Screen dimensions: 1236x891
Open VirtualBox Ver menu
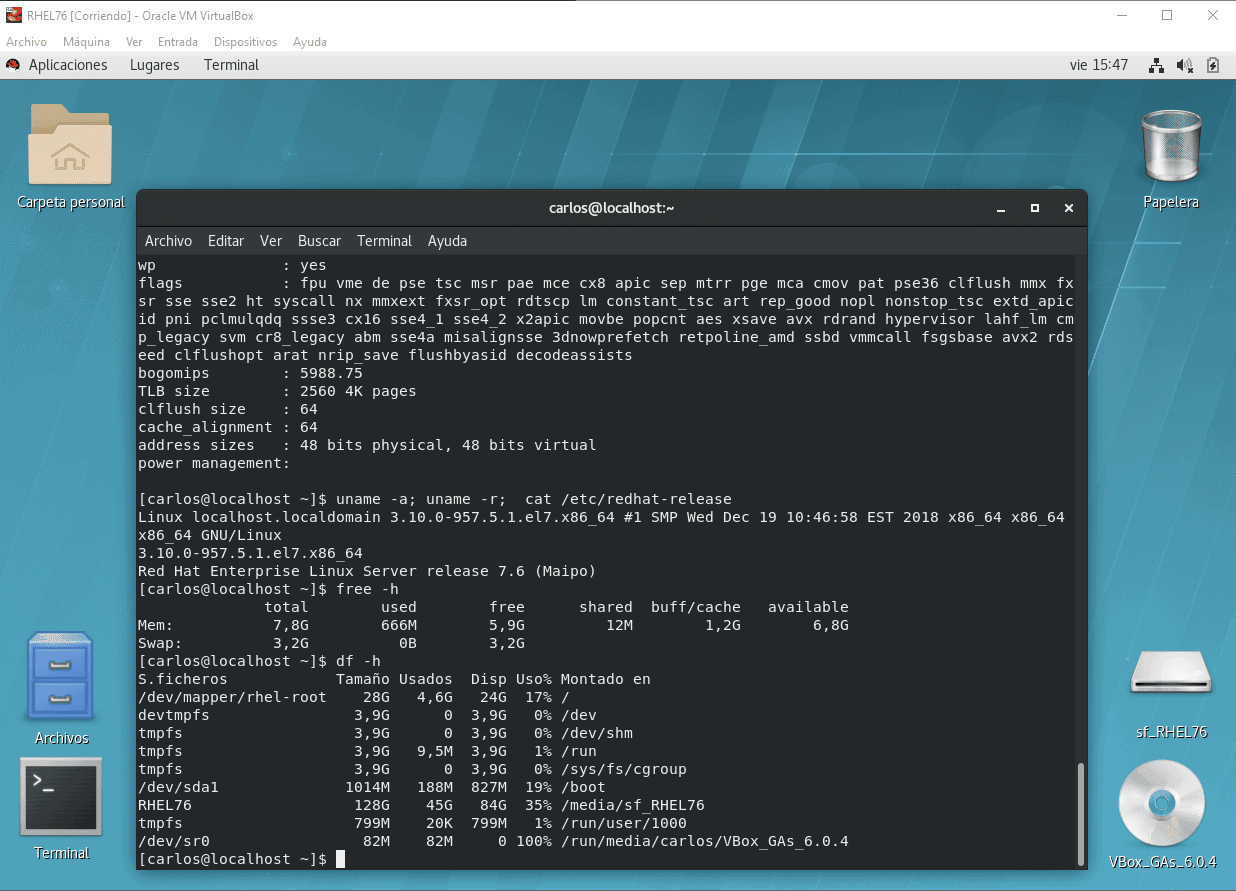(x=134, y=42)
